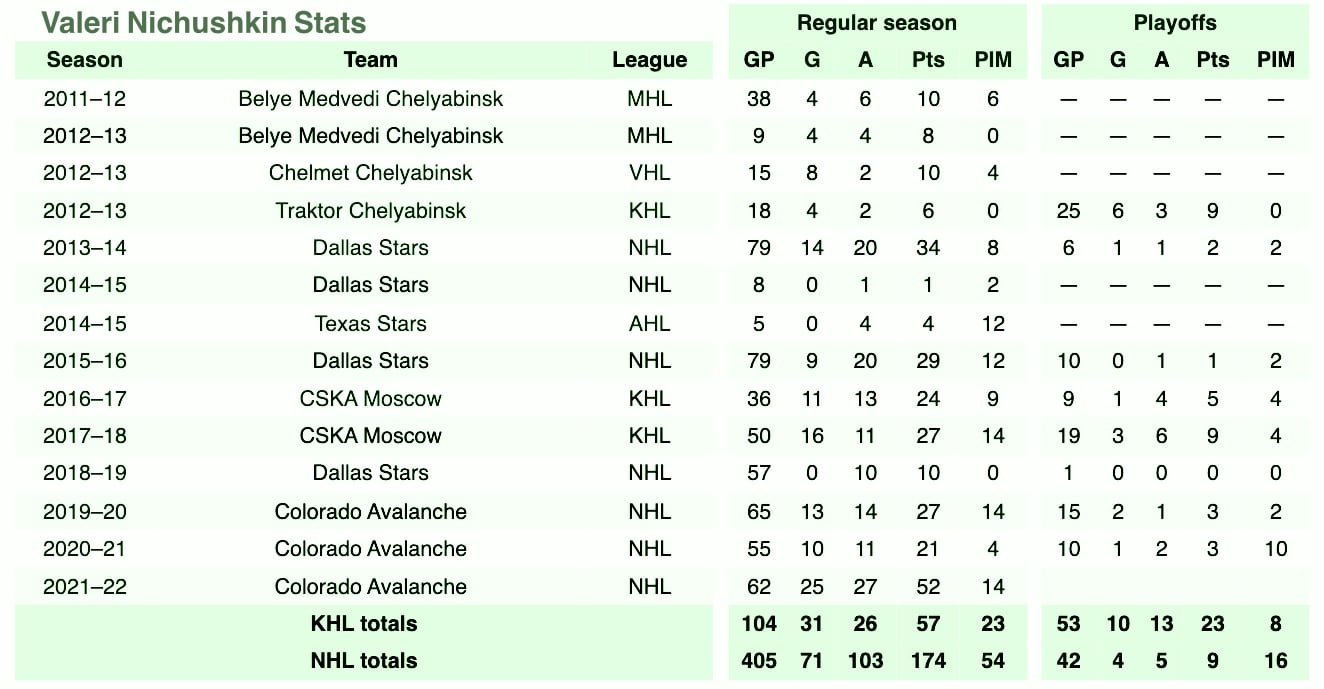Screen dimensions: 1324x689
Task: Open CSKA Moscow link for 2016–17
Action: click(370, 398)
